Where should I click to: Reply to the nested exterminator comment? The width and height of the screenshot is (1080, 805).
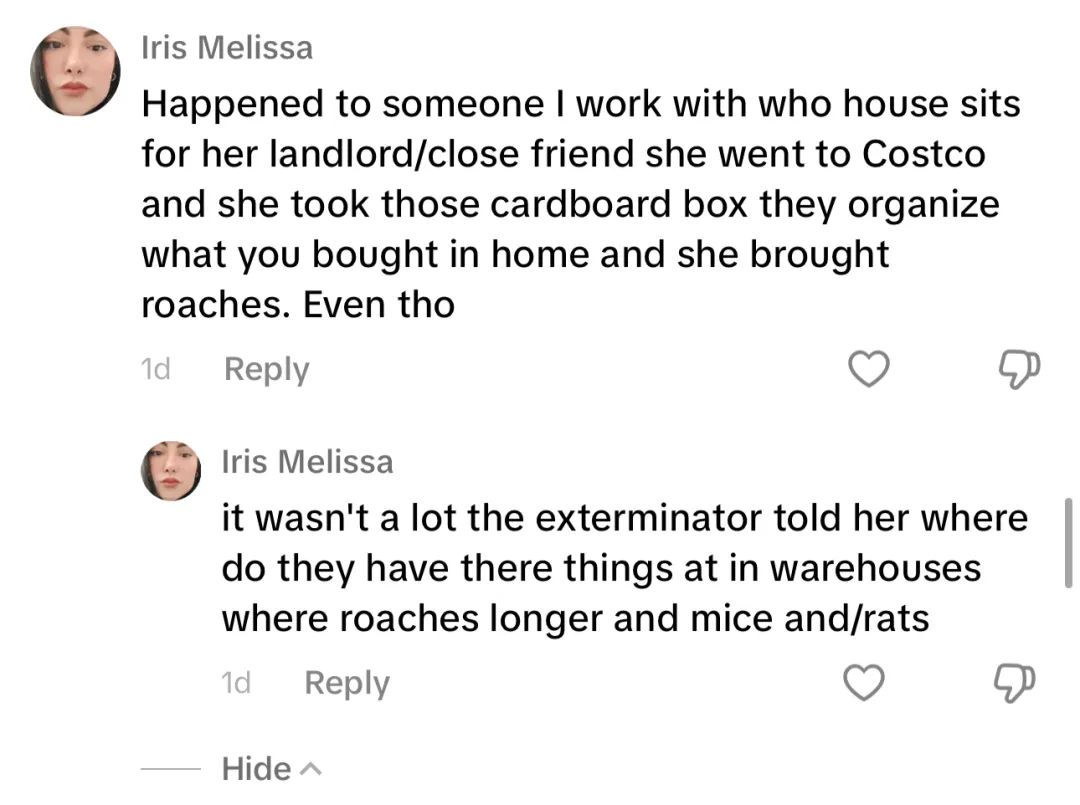[347, 683]
